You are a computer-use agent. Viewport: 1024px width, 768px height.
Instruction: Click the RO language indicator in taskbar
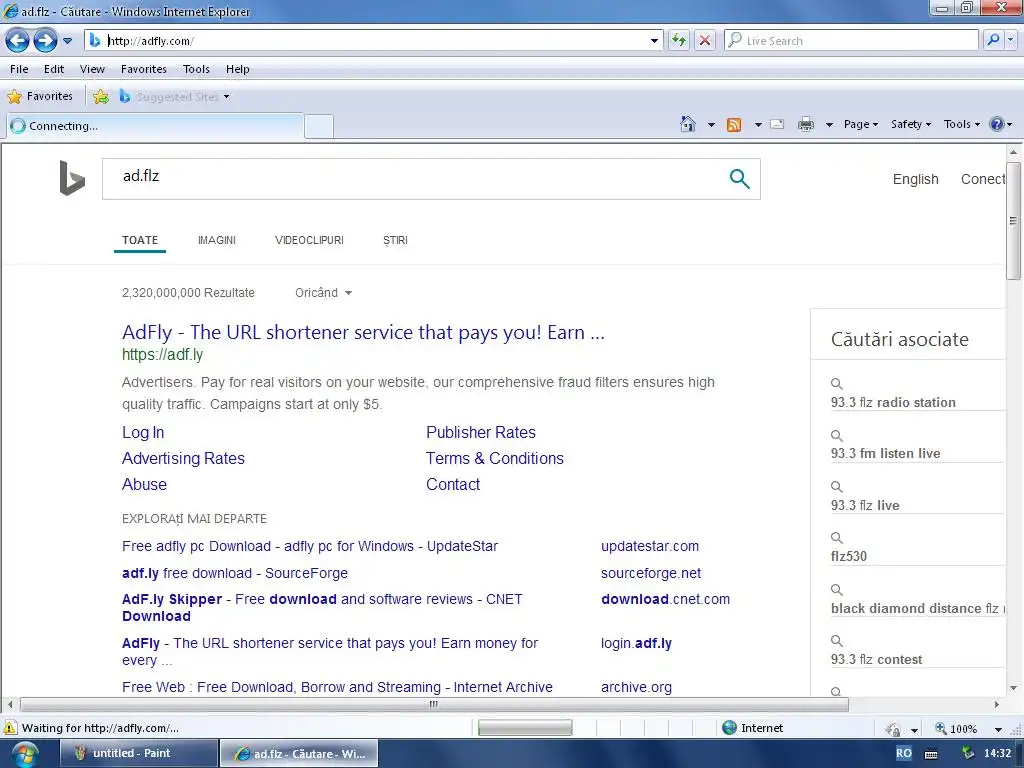click(903, 753)
